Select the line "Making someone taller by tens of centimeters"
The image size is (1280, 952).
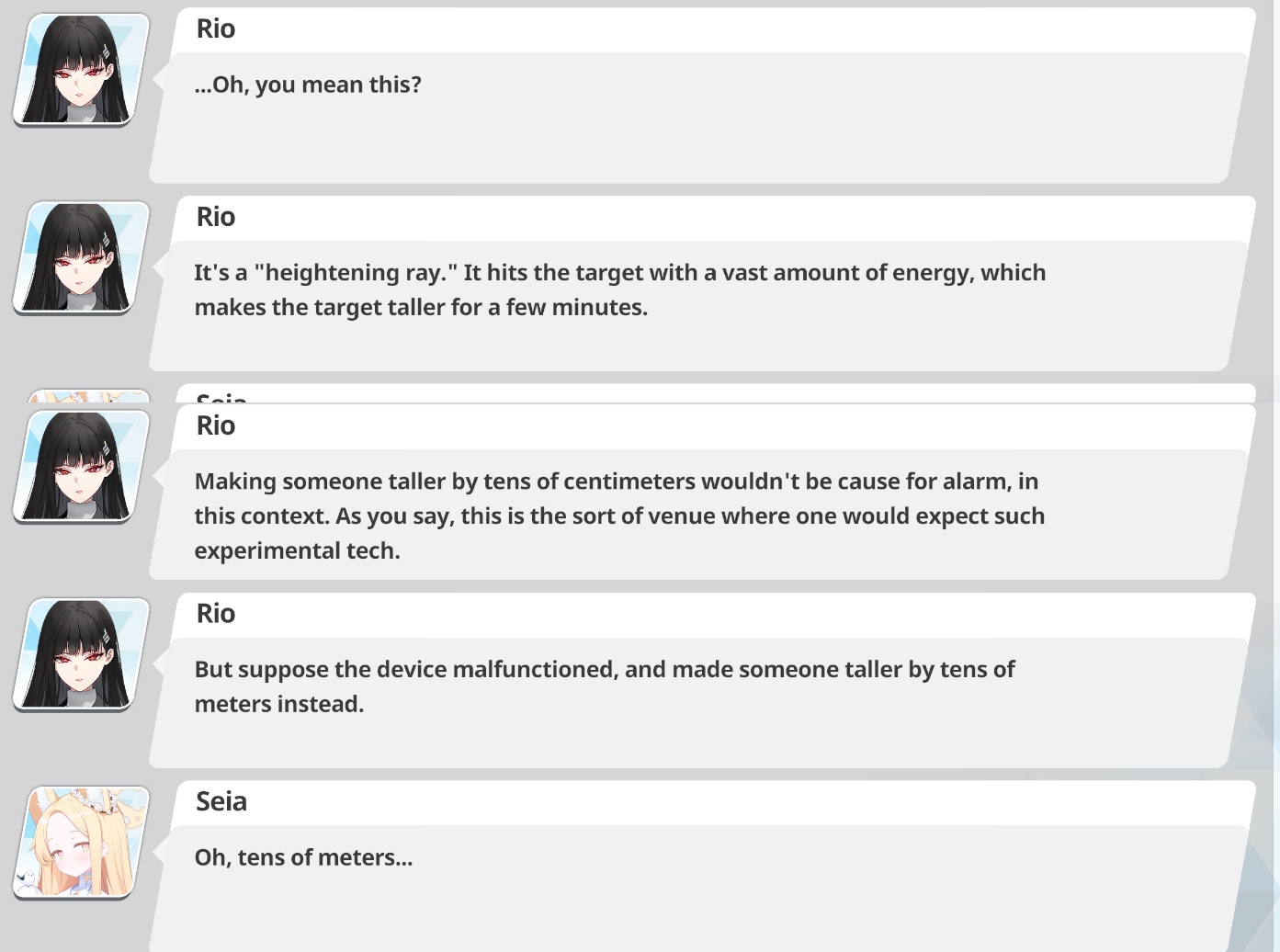(x=617, y=482)
